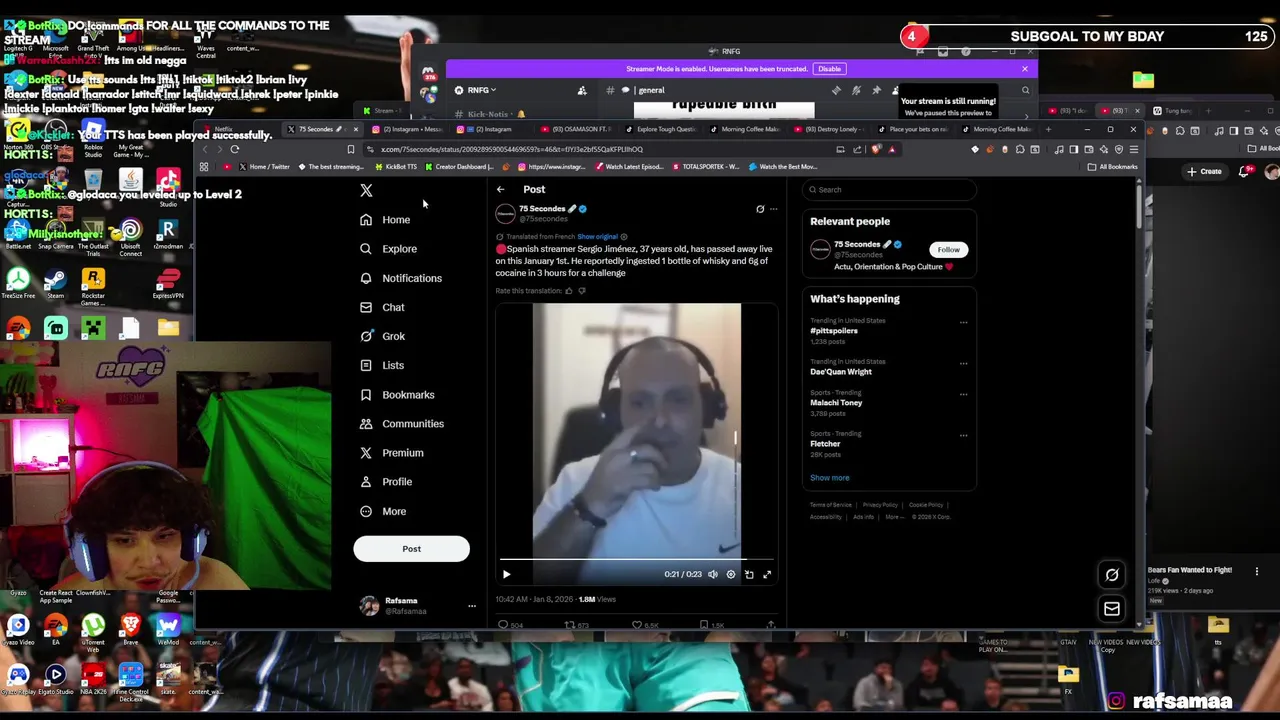Click into the X Search field
1280x720 pixels.
(890, 189)
